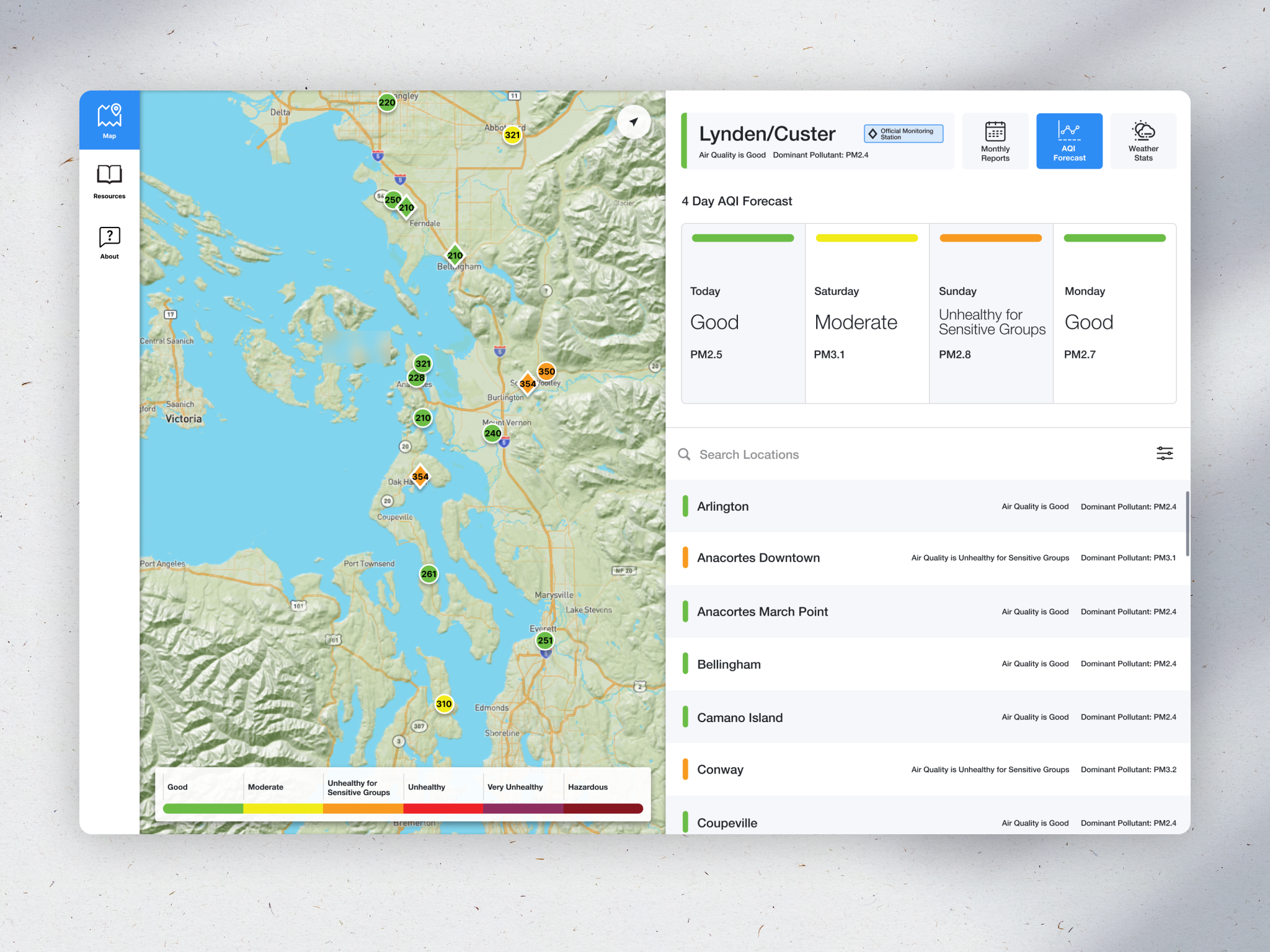
Task: Click the Monday Good forecast card
Action: tap(1114, 314)
